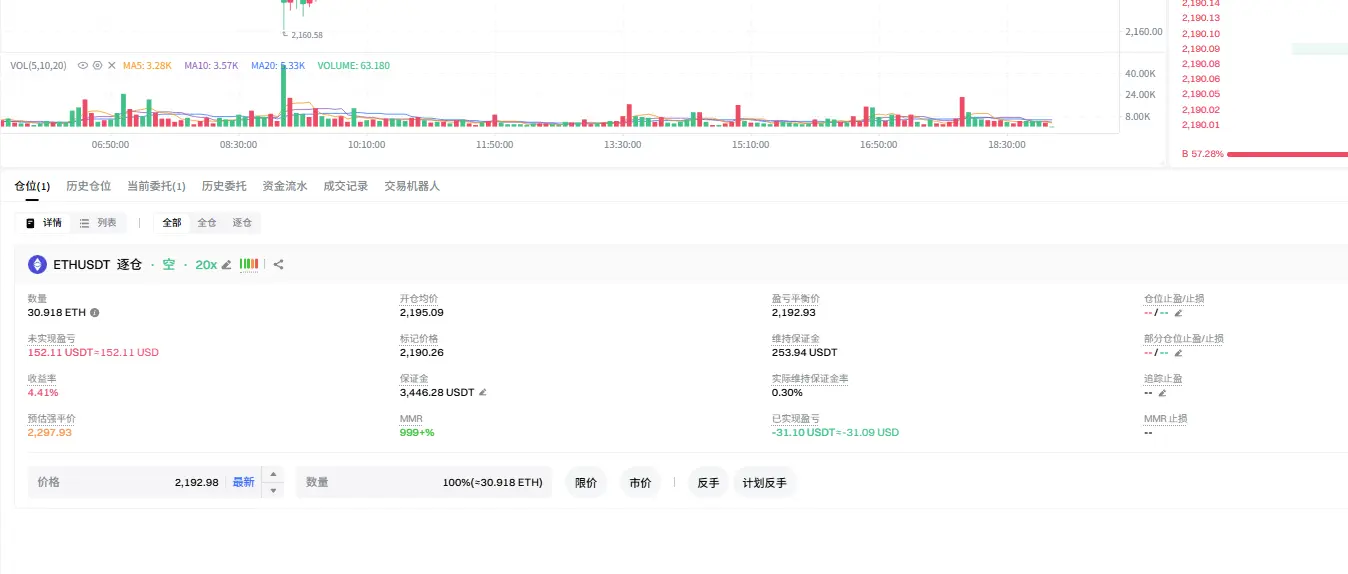Select 全部 margin filter

[x=172, y=223]
